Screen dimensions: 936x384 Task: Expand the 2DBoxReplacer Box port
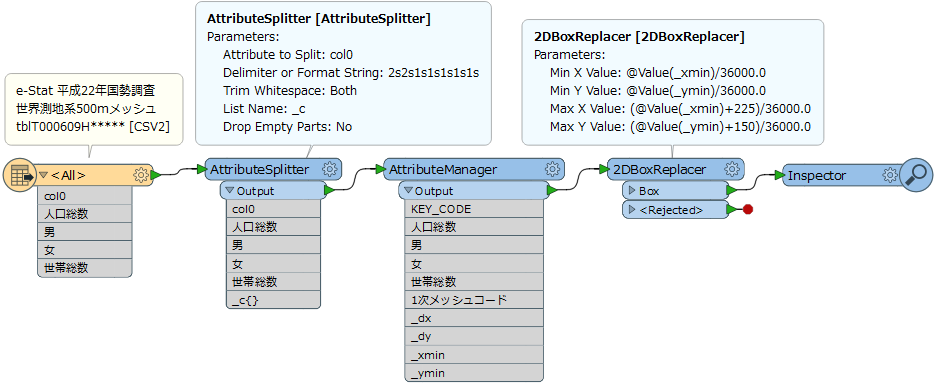click(x=632, y=191)
